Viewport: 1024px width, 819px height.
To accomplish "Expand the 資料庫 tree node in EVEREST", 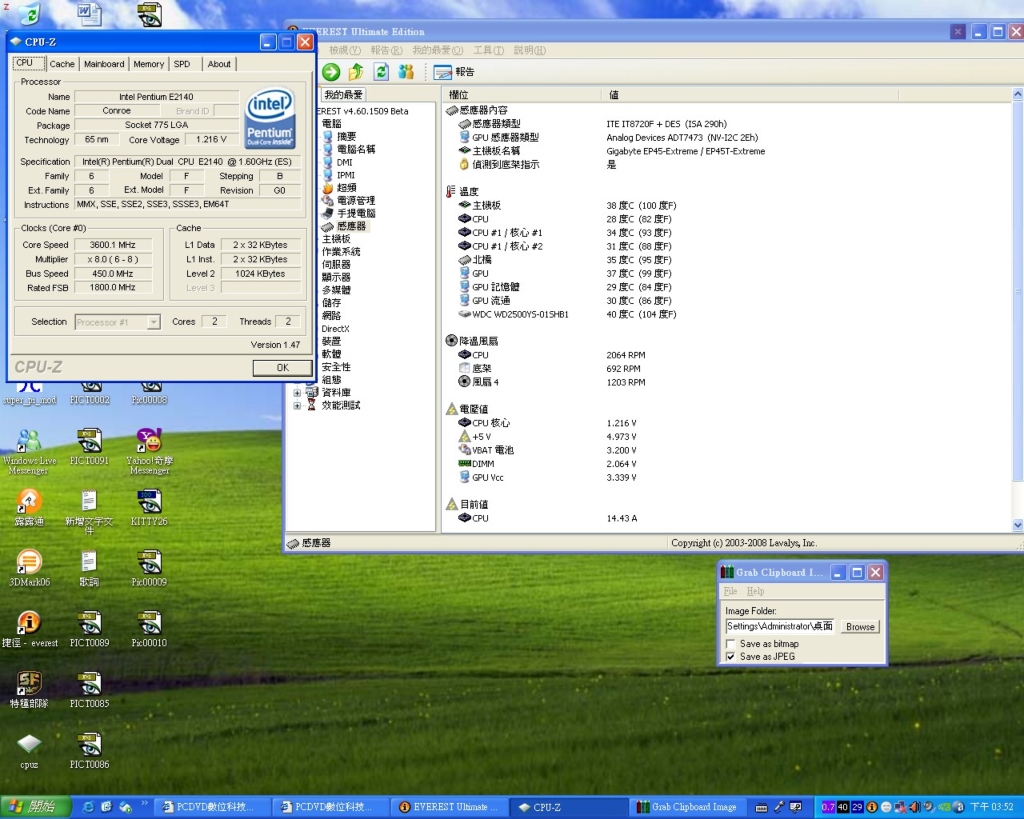I will pos(297,393).
